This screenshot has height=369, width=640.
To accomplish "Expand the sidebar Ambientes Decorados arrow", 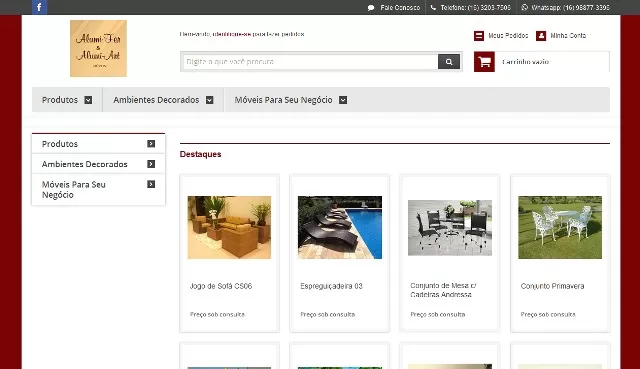I will (x=151, y=164).
